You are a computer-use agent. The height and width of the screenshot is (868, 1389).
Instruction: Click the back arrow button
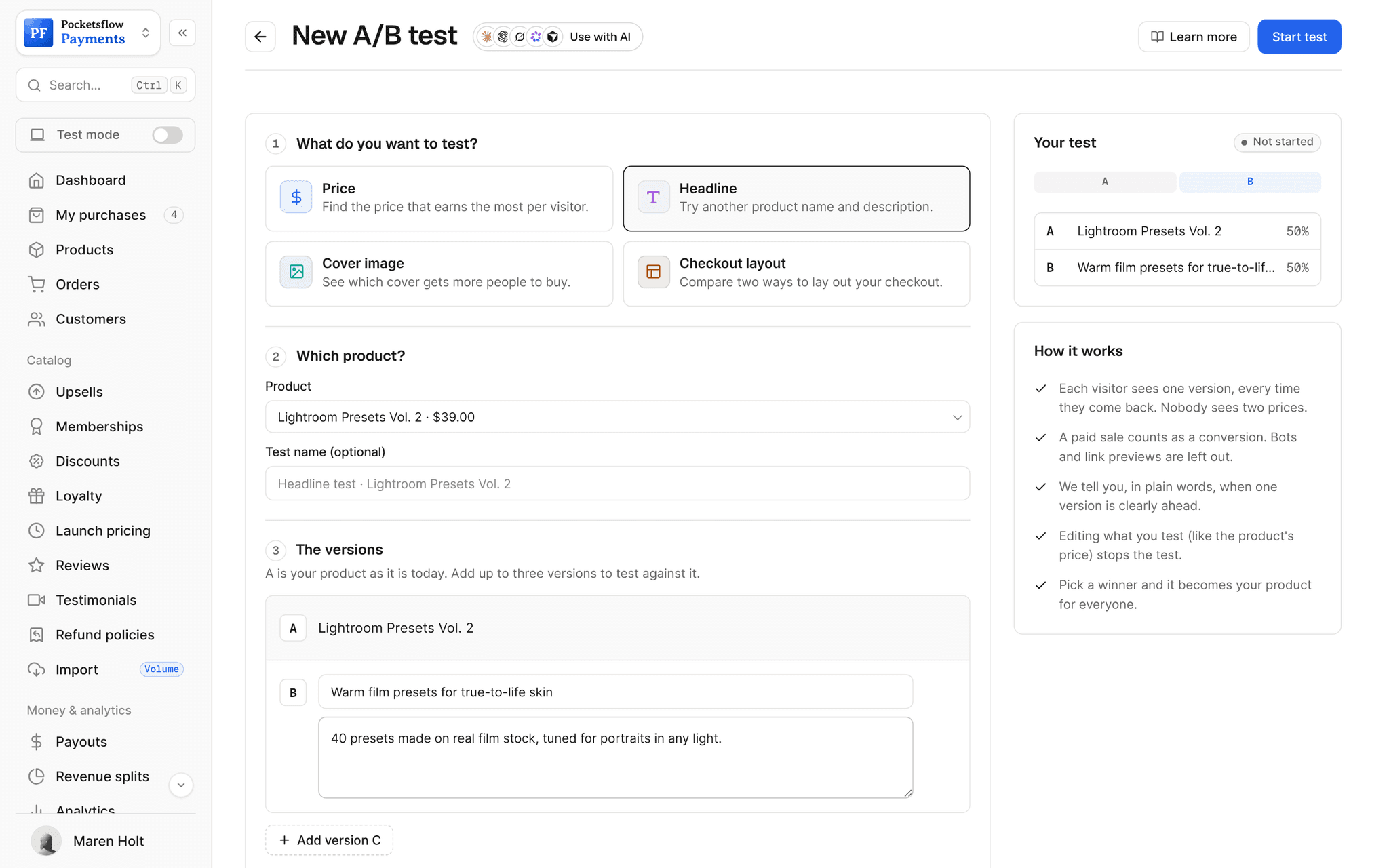(260, 37)
